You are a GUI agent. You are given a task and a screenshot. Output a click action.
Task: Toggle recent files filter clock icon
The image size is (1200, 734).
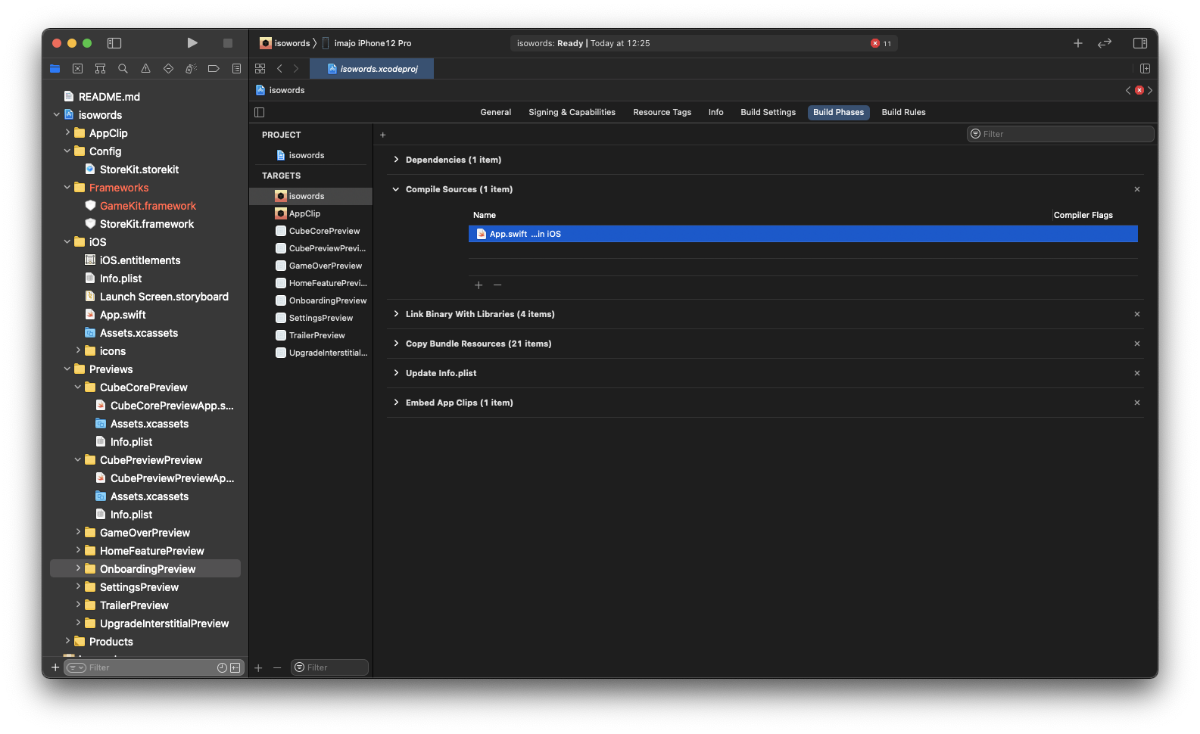[x=222, y=667]
